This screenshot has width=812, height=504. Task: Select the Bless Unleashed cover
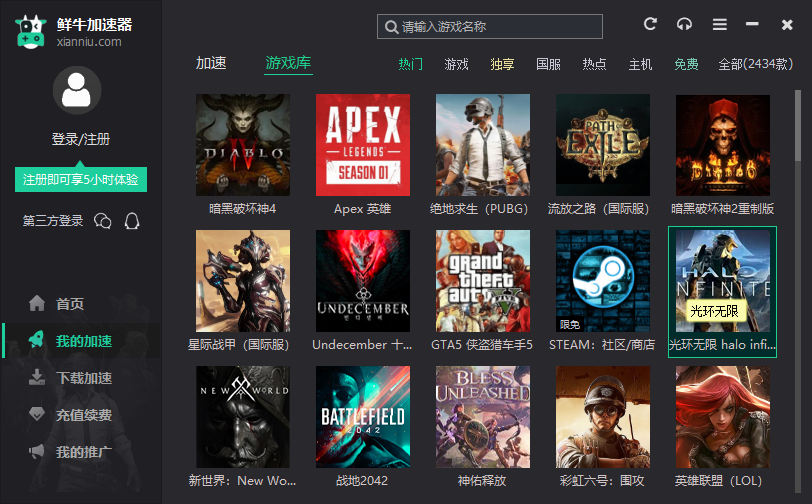tap(483, 417)
